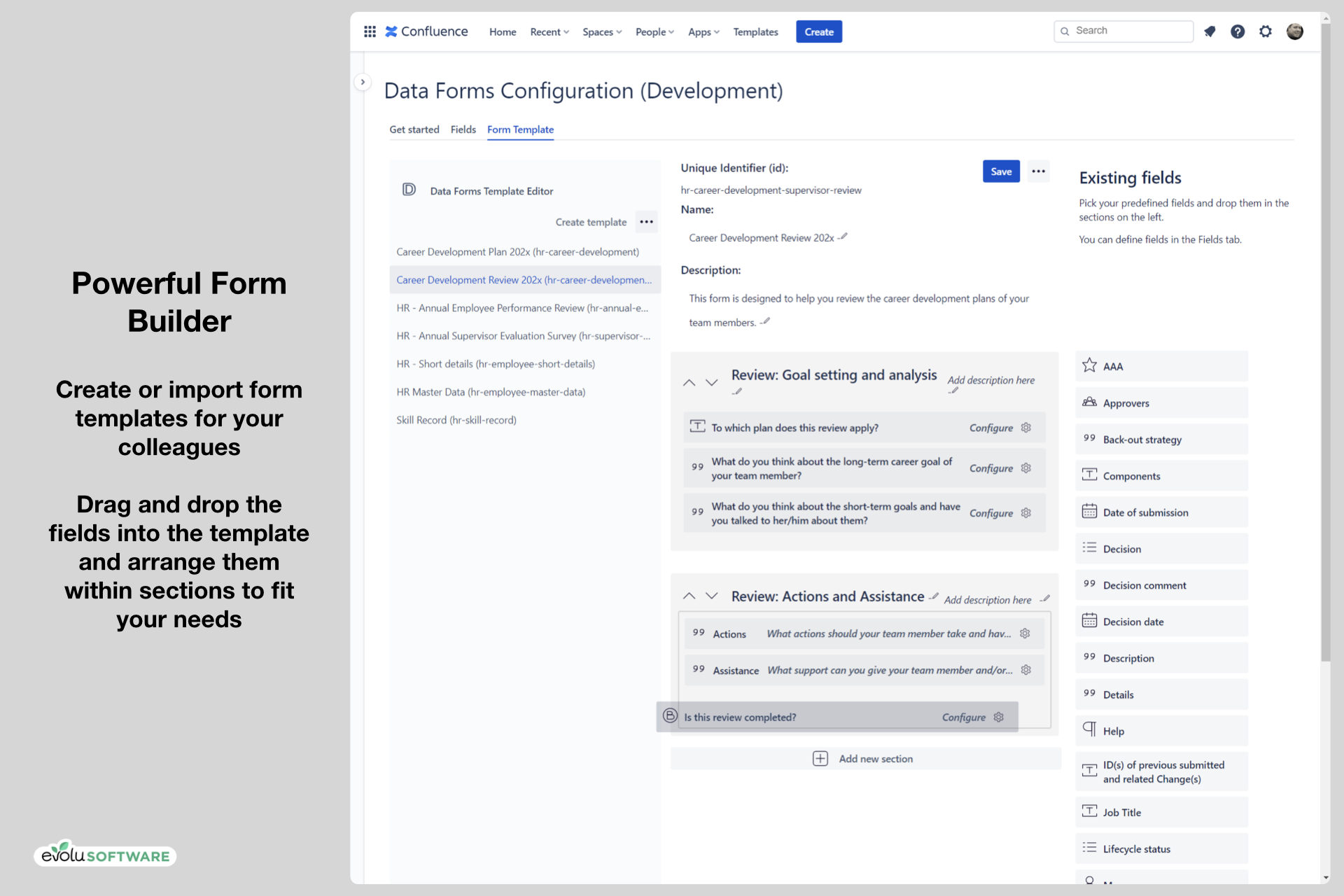Move Actions and Assistance section down
This screenshot has width=1344, height=896.
point(712,596)
